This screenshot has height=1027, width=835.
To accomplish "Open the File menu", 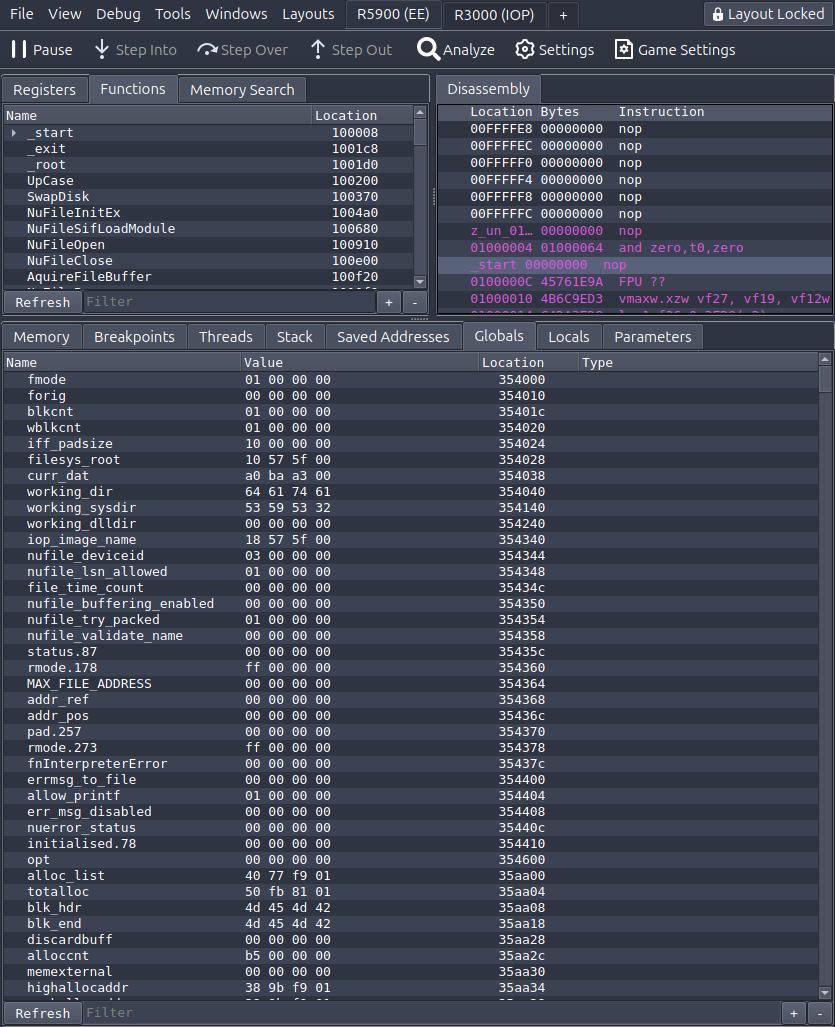I will click(x=22, y=14).
